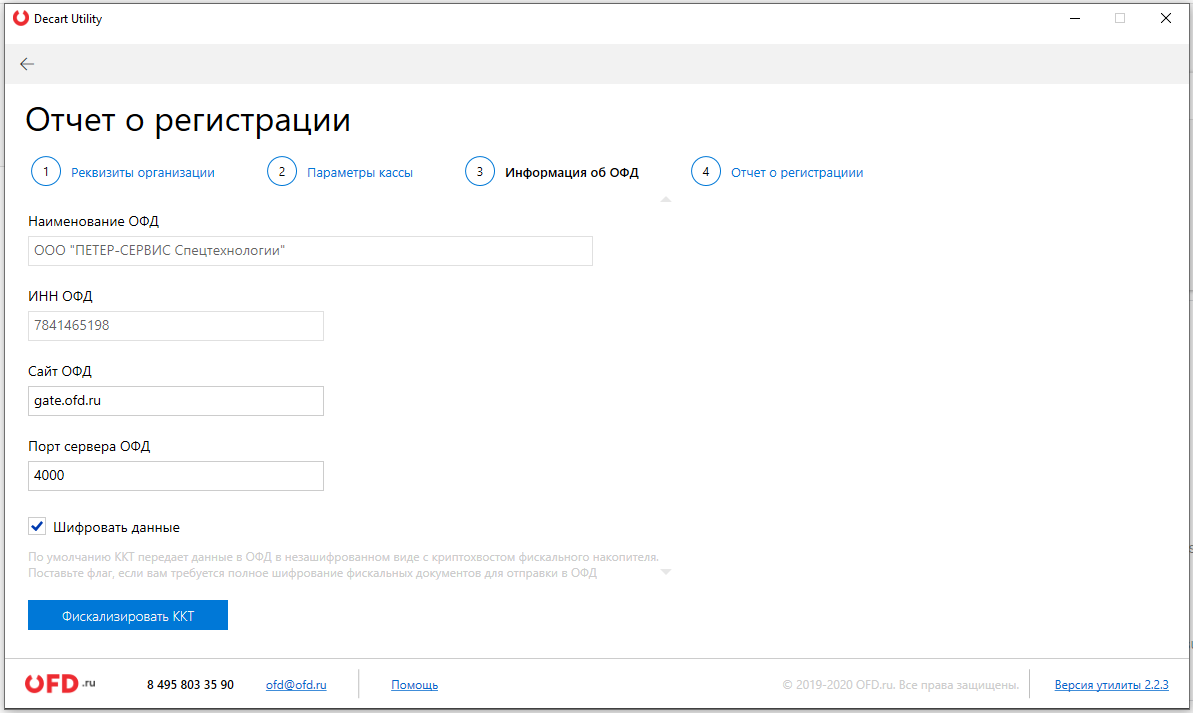This screenshot has height=713, width=1193.
Task: Click the hint text starting "По умолчанию ККТ"
Action: tap(343, 565)
